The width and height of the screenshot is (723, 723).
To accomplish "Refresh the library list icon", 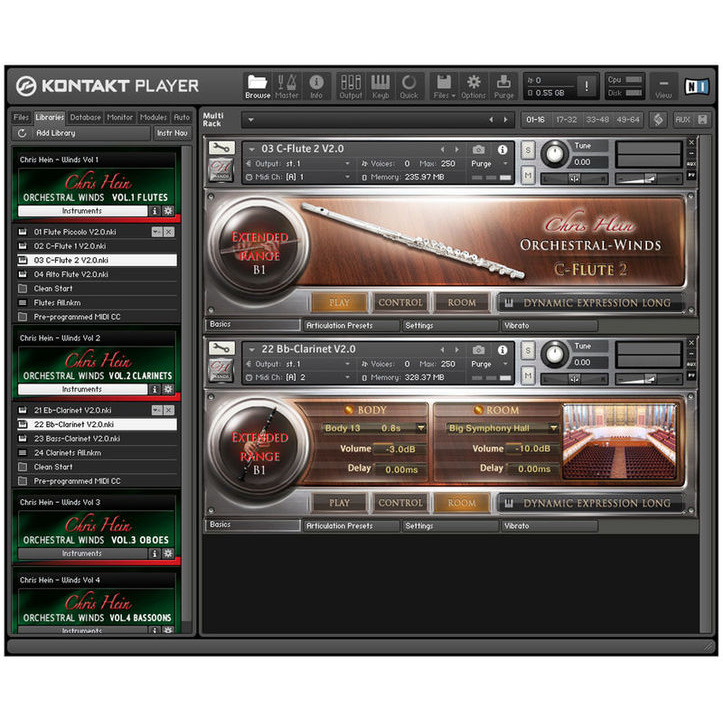I will coord(22,133).
